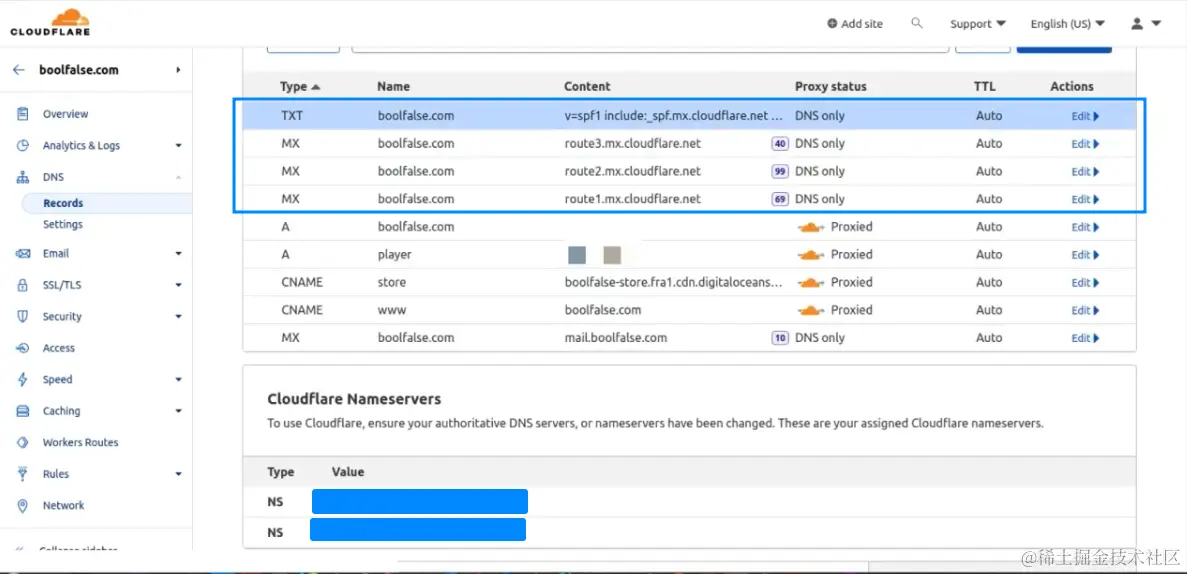Open the English (US) language dropdown
Image resolution: width=1187 pixels, height=574 pixels.
point(1067,23)
